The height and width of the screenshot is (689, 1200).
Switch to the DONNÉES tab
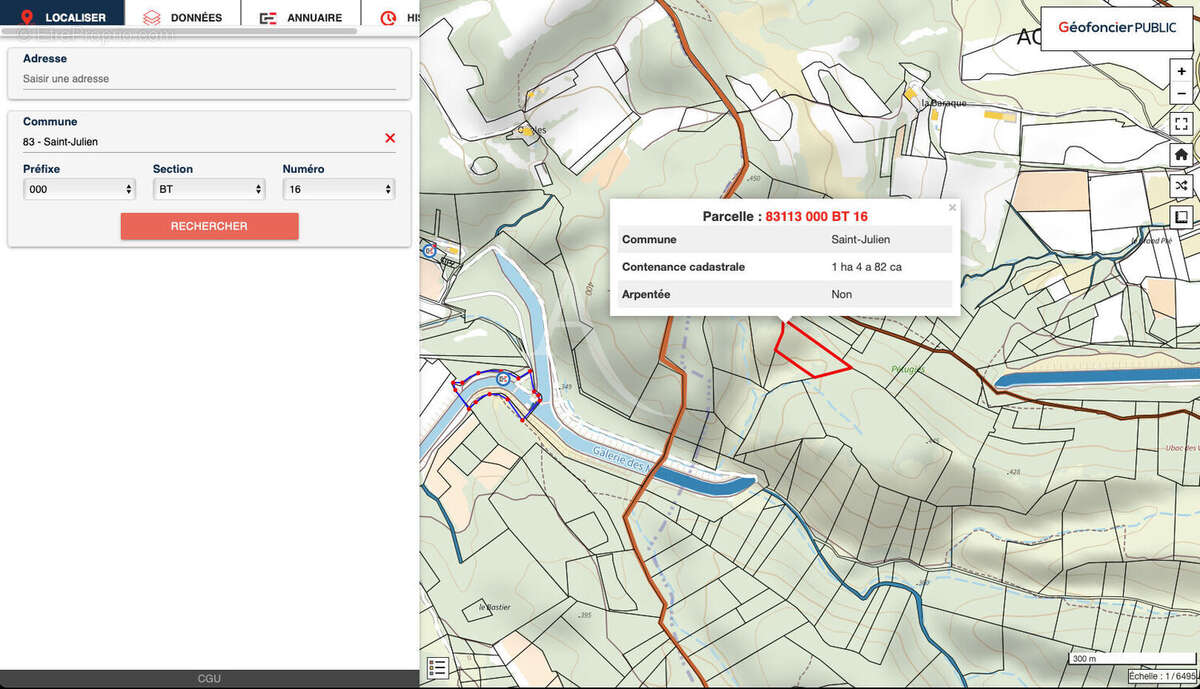click(x=183, y=17)
